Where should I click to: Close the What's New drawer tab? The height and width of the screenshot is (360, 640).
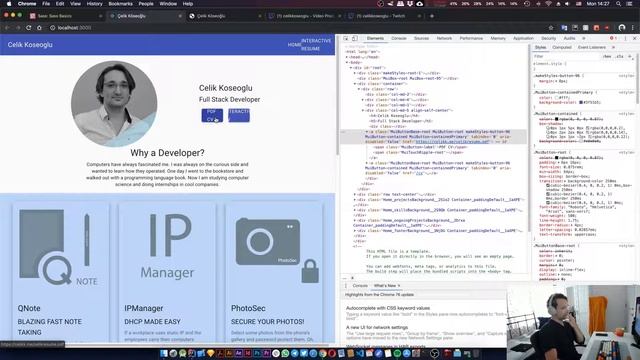(x=399, y=286)
